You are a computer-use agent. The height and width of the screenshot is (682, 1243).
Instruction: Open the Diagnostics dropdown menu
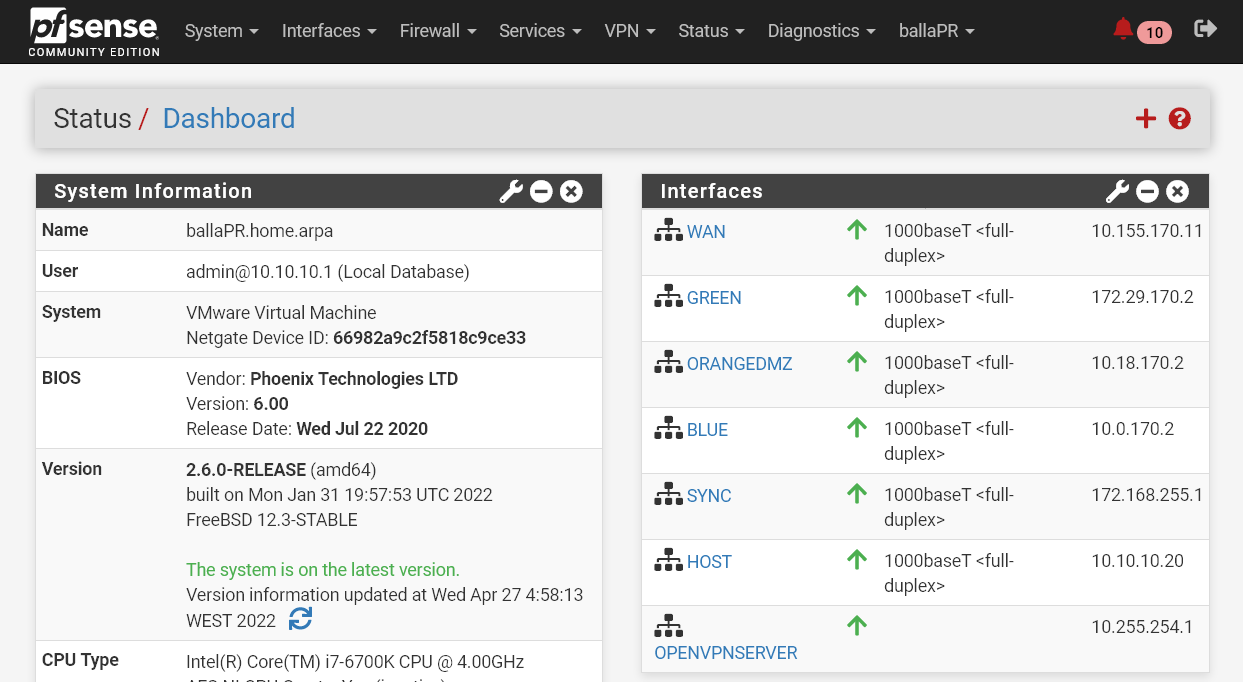[821, 31]
